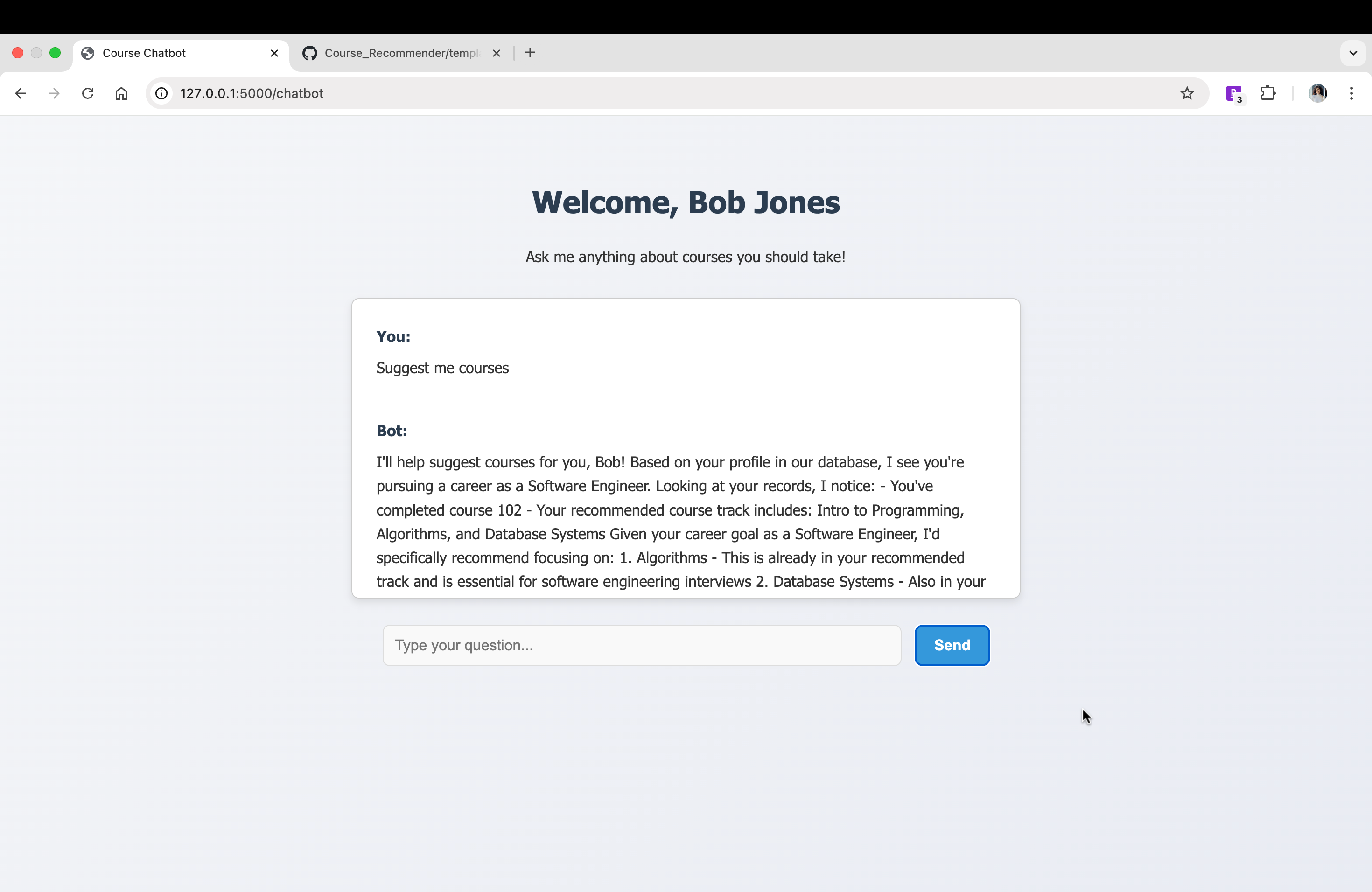
Task: Open the purple extension with badge 3
Action: coord(1234,93)
